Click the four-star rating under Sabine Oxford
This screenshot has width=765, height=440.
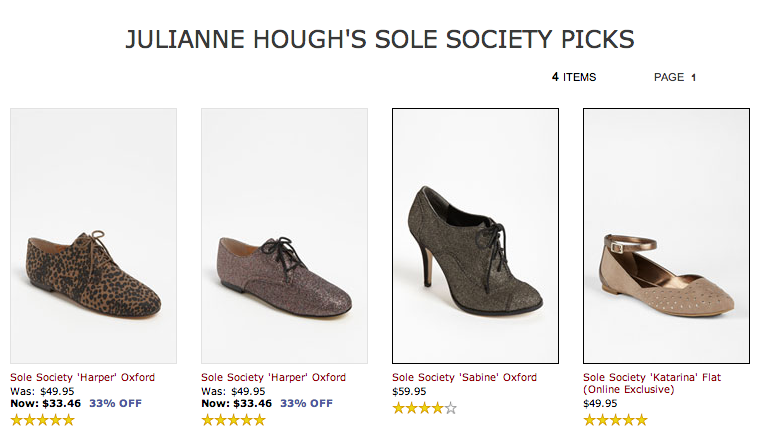pos(424,408)
